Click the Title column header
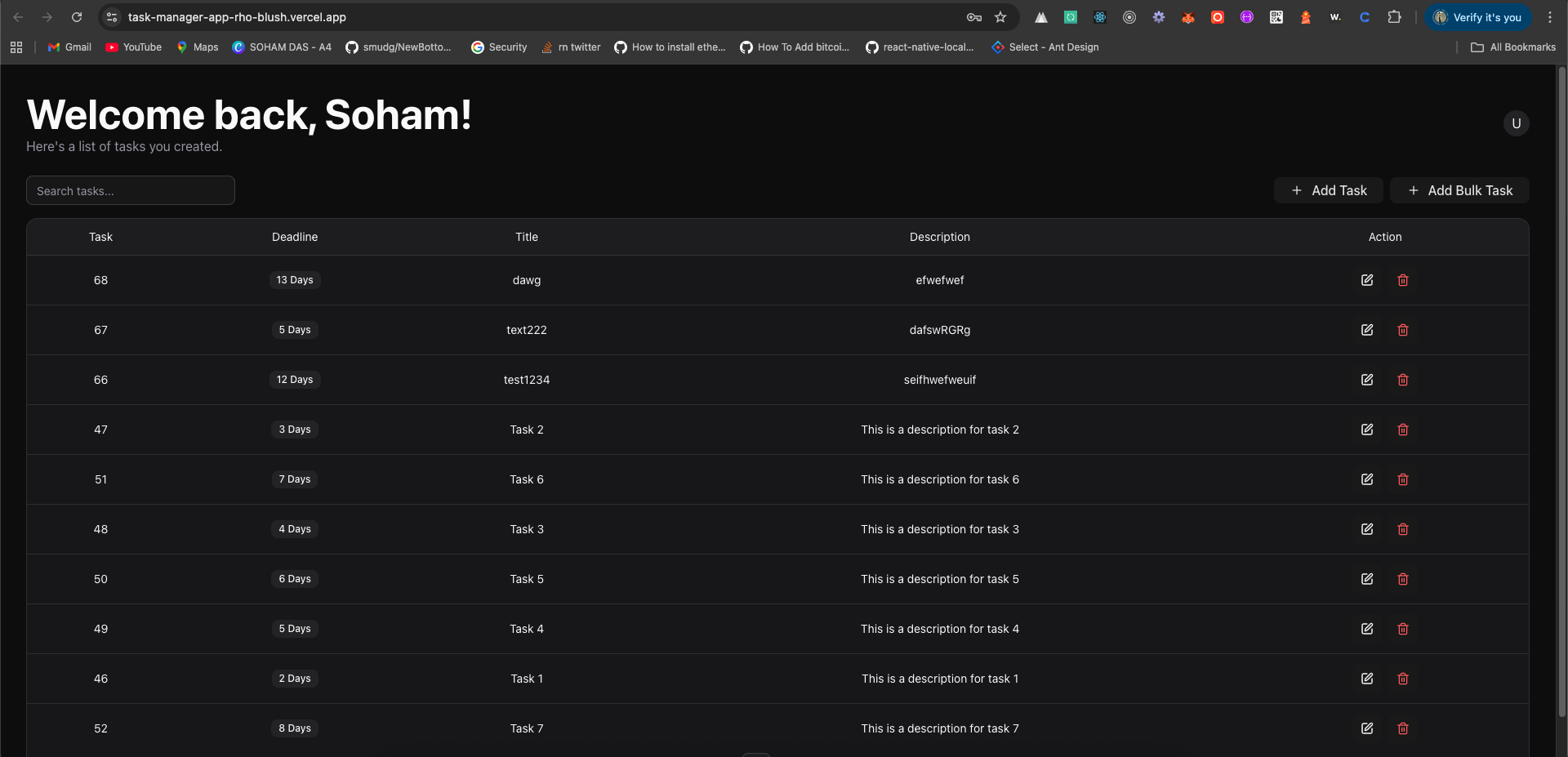Viewport: 1568px width, 757px height. click(x=527, y=237)
